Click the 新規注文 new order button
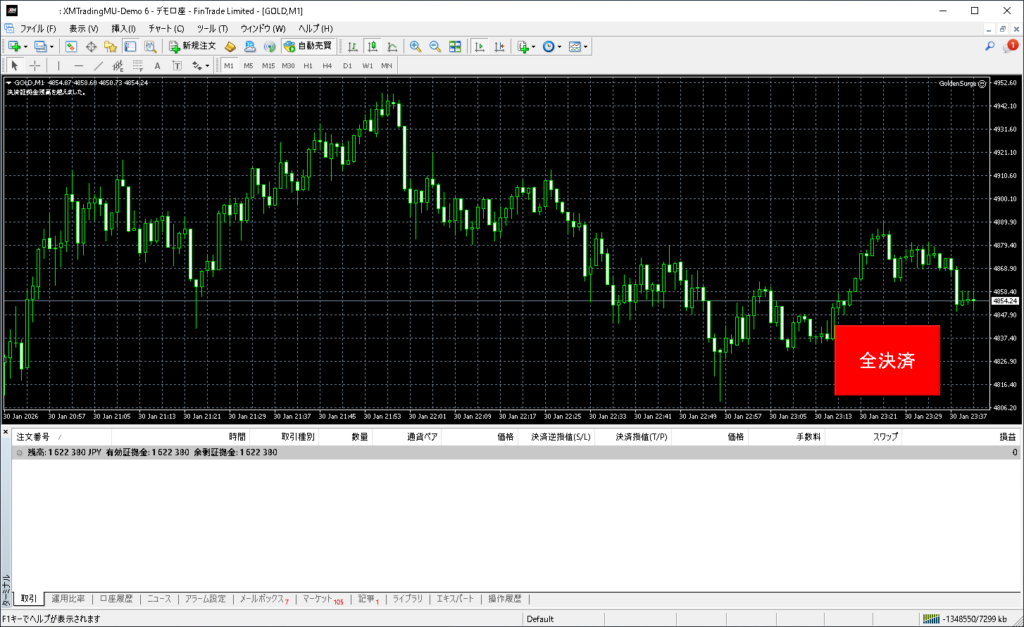1024x627 pixels. (x=191, y=46)
